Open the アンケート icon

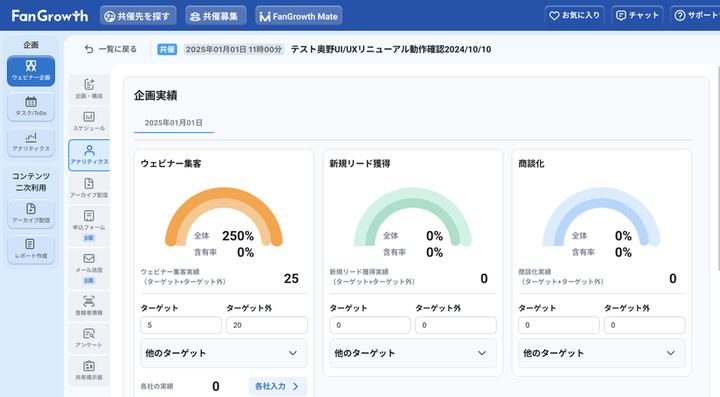(x=89, y=338)
